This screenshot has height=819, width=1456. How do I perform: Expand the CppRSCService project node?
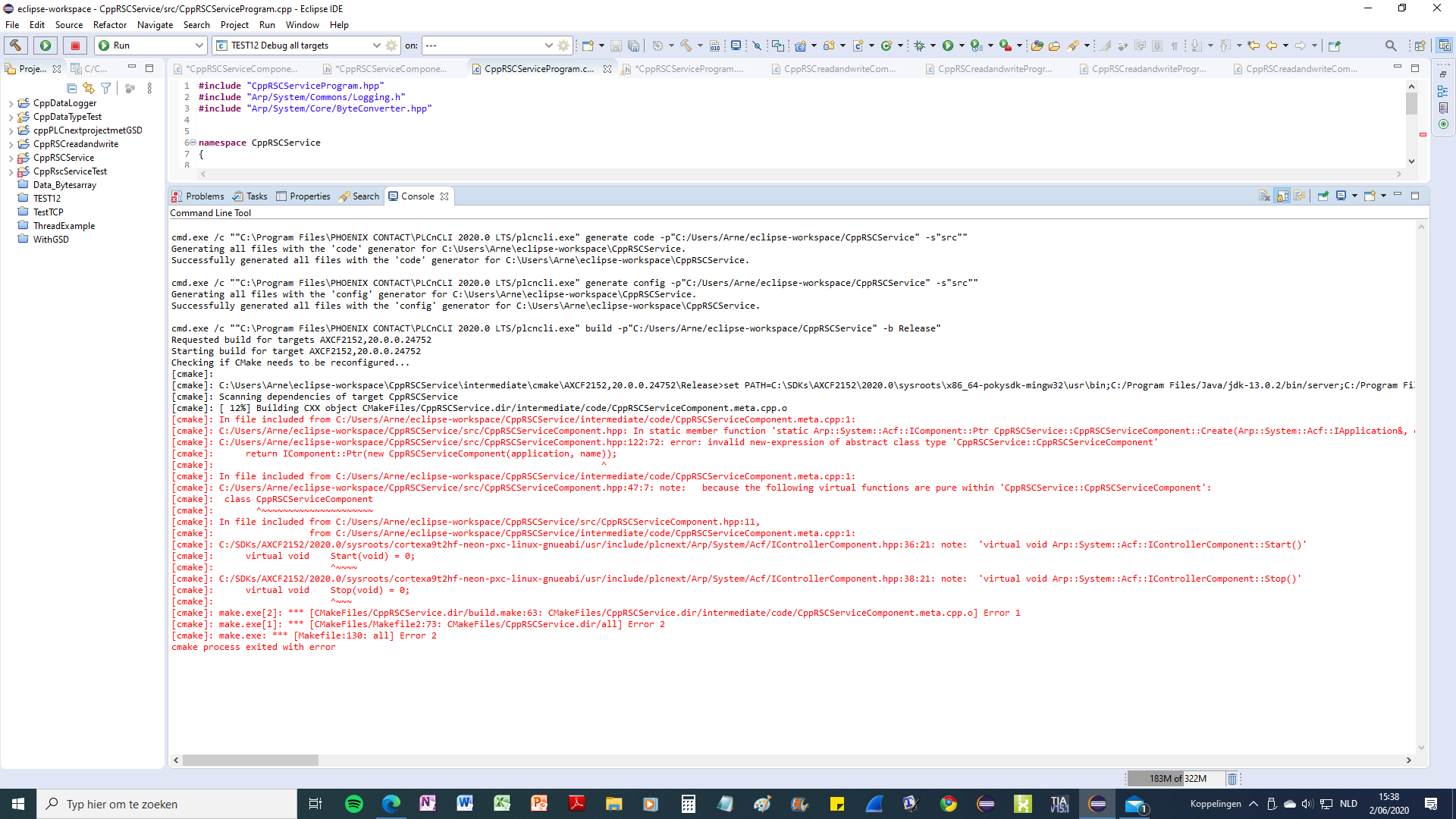tap(11, 158)
